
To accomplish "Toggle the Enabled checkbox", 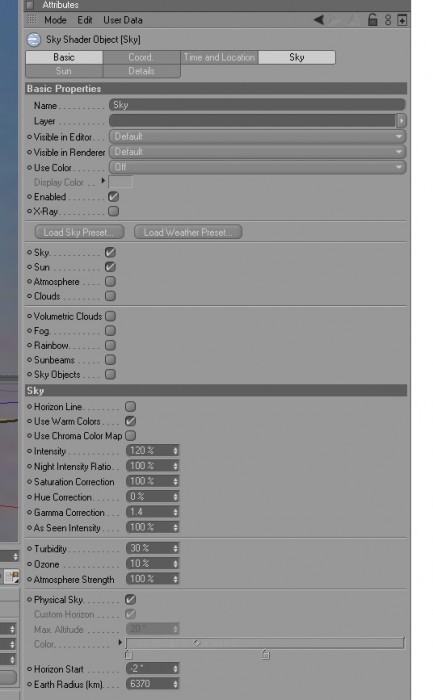I will point(113,196).
